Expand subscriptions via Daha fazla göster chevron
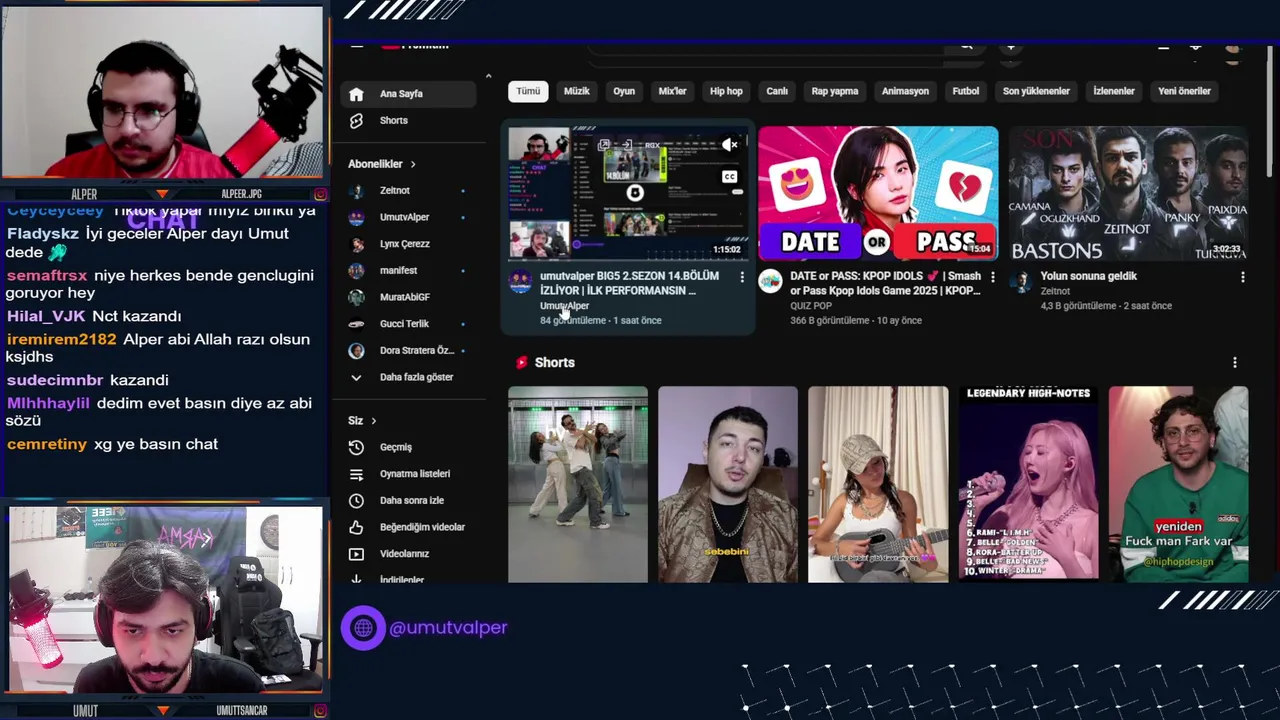This screenshot has width=1280, height=720. tap(356, 377)
